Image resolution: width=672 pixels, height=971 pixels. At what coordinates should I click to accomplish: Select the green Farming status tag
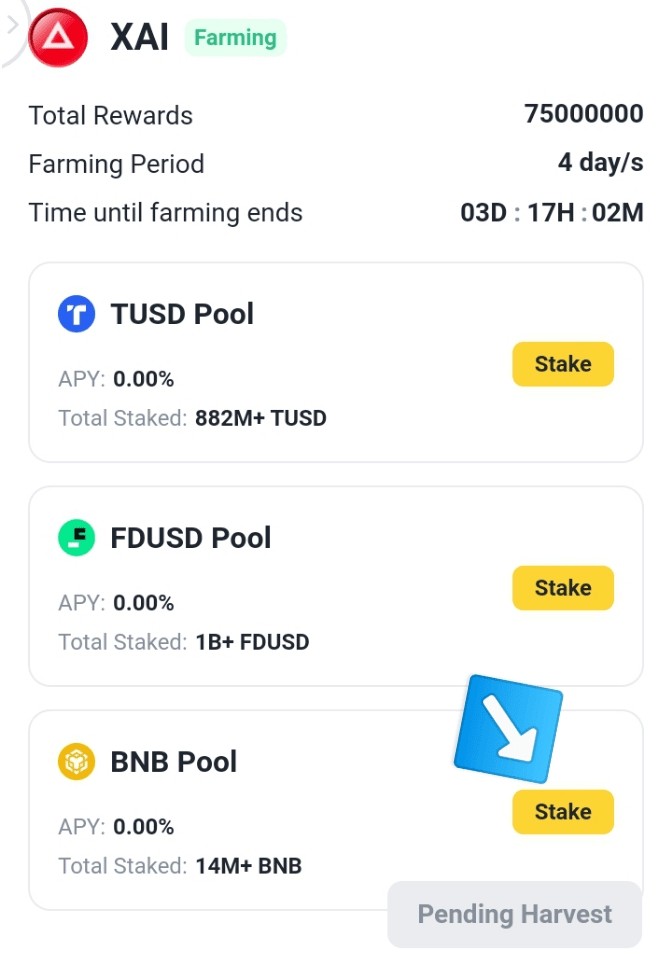click(235, 38)
